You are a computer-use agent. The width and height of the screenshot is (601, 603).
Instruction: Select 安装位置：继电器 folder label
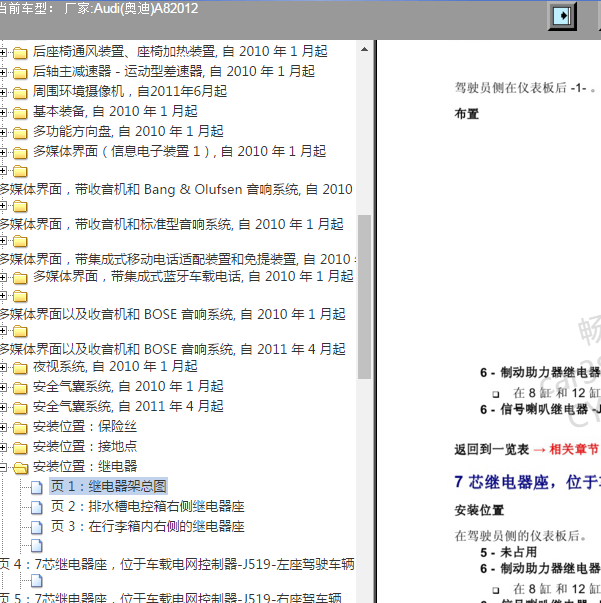(85, 466)
